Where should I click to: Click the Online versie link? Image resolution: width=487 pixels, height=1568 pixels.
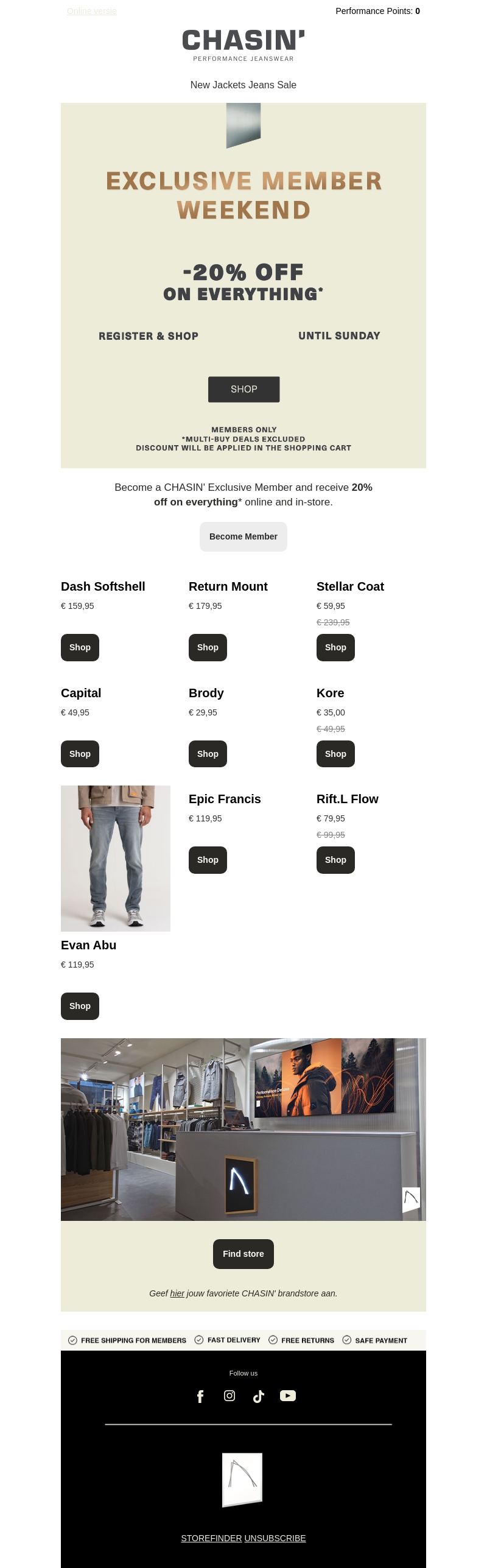pyautogui.click(x=92, y=11)
